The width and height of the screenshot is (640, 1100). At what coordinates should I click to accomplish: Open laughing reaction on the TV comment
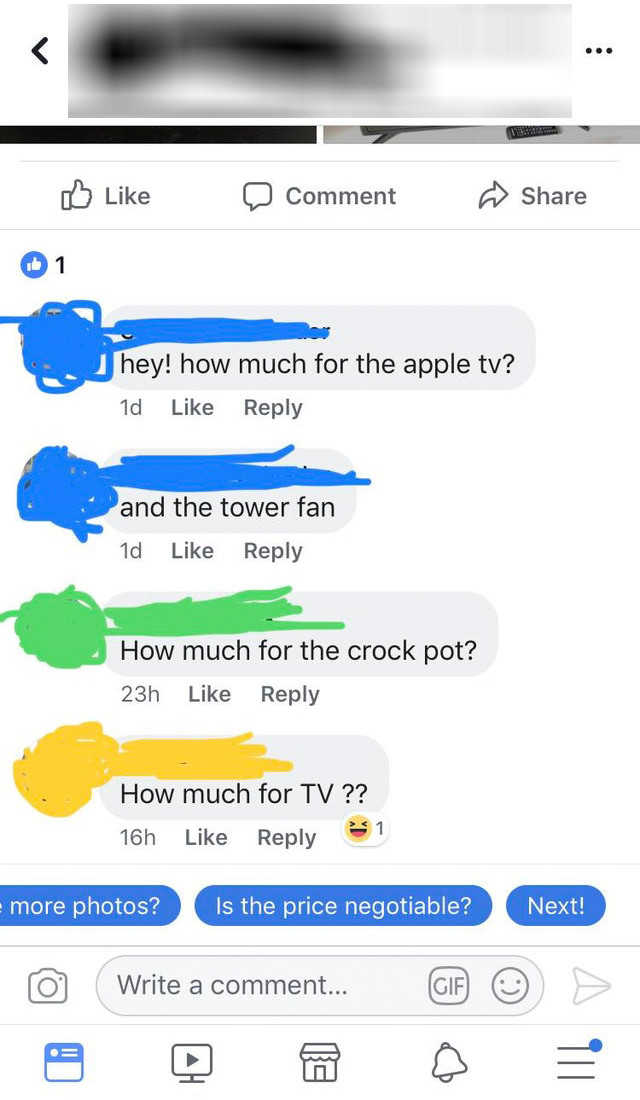click(x=364, y=829)
